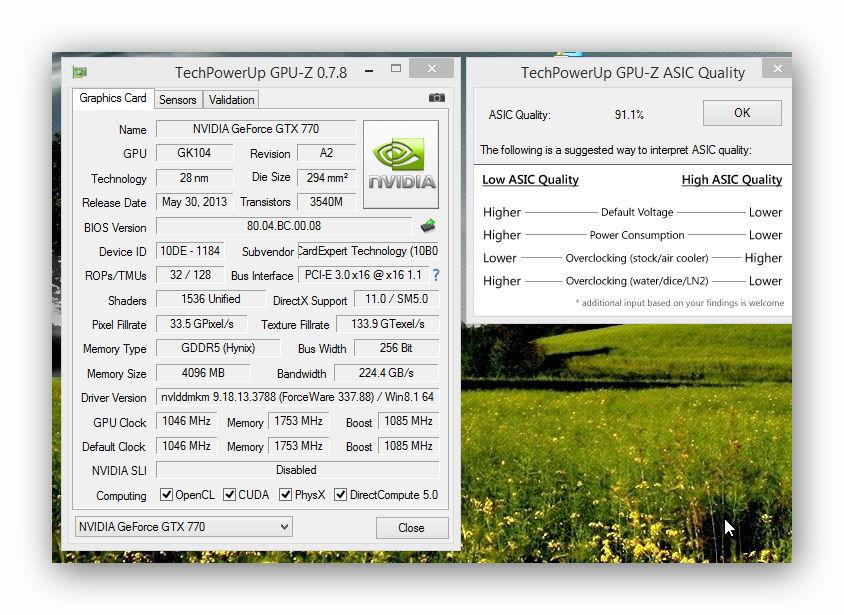Click the Boost field in Default Clock row

click(x=408, y=446)
